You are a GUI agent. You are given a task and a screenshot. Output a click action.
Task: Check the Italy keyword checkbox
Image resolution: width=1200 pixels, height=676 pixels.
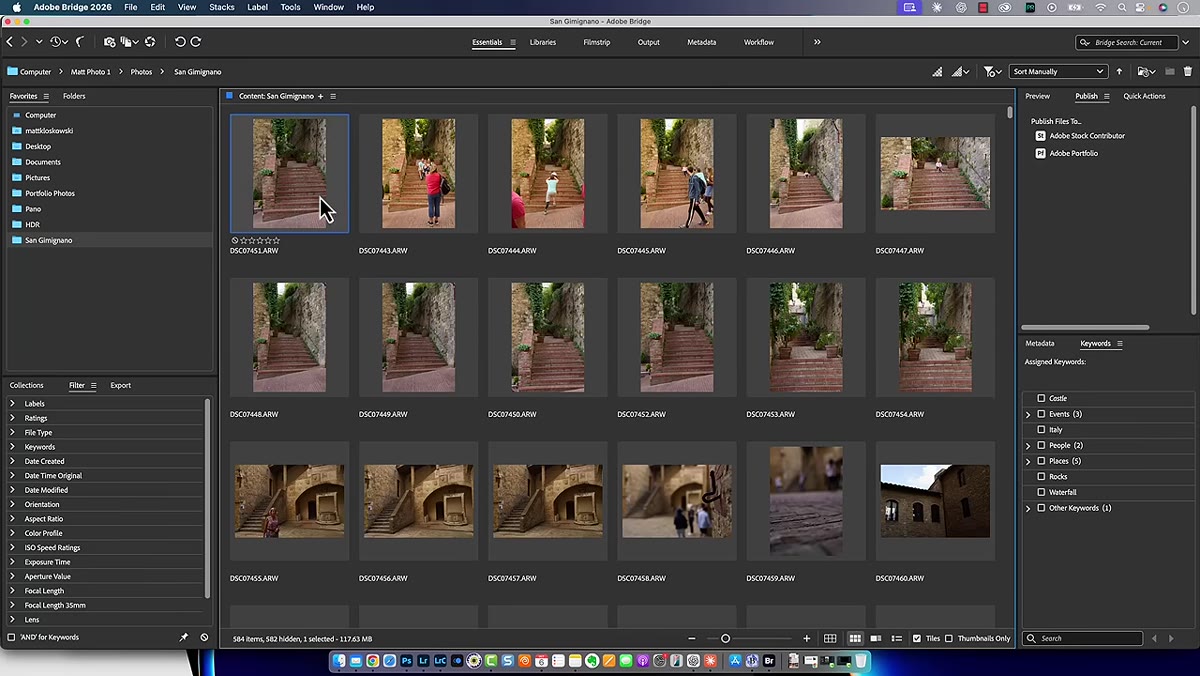(x=1041, y=430)
